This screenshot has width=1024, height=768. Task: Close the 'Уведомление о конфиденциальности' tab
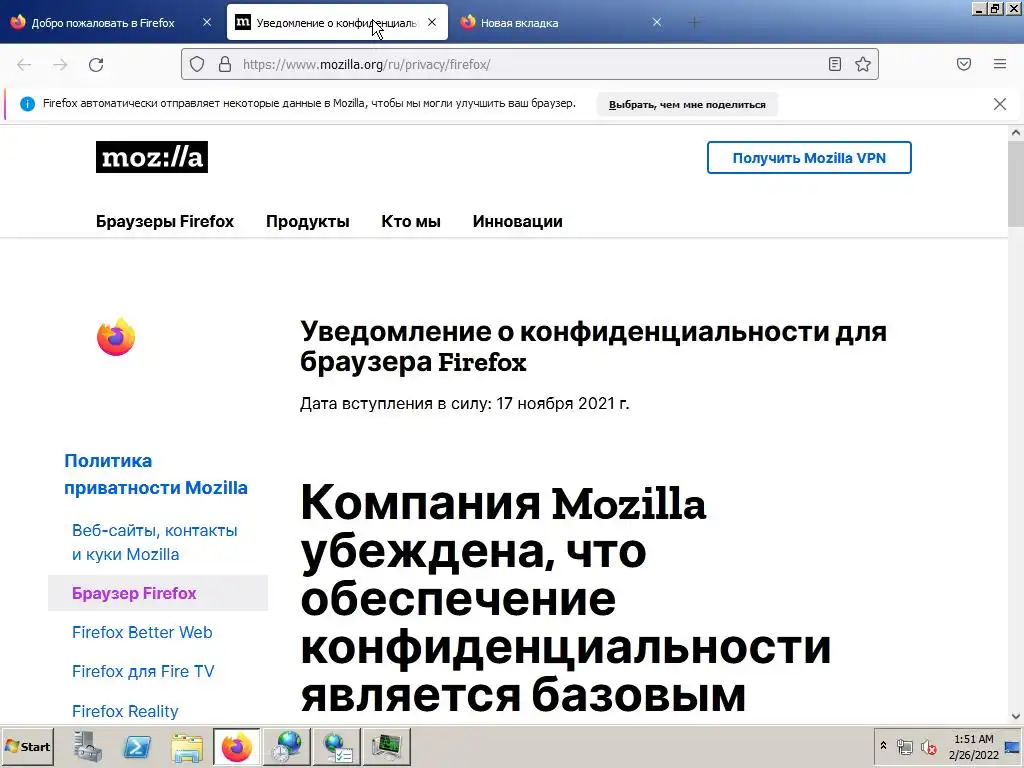point(432,22)
